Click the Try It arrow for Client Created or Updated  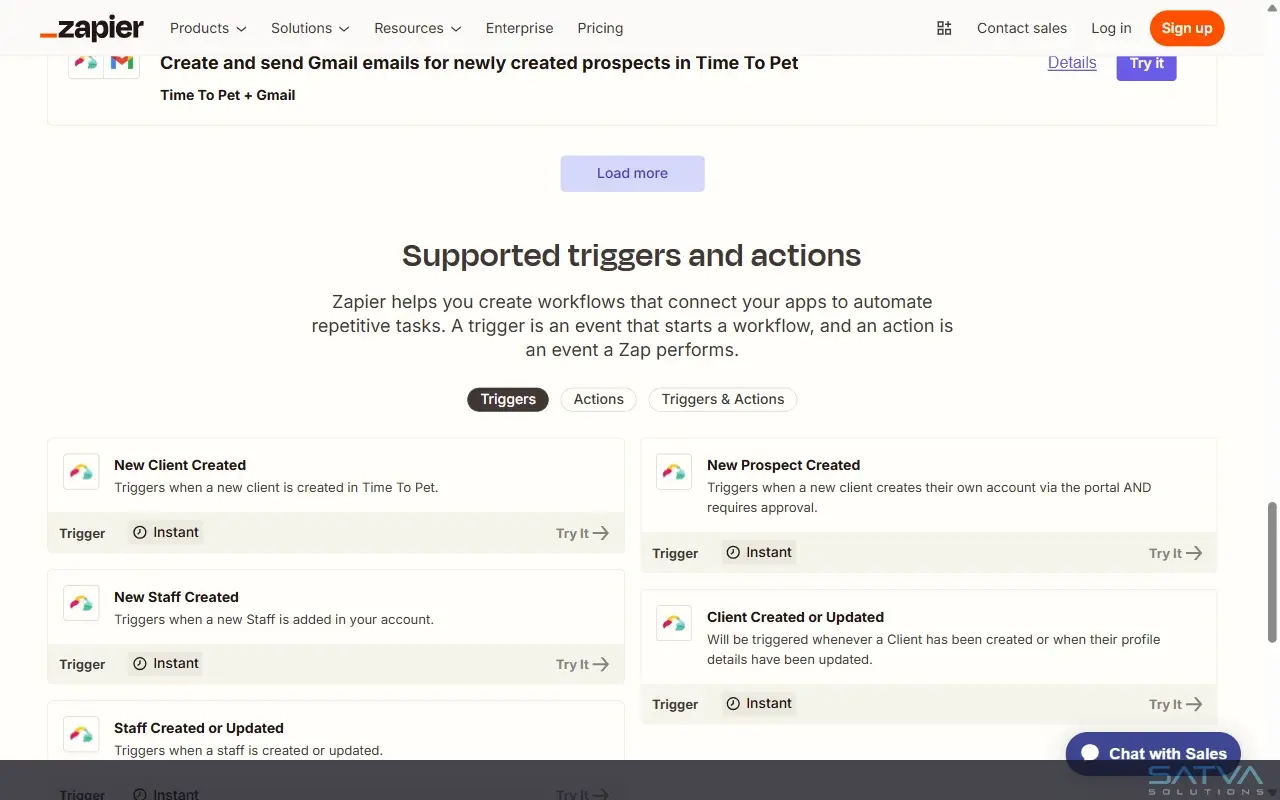point(1195,704)
